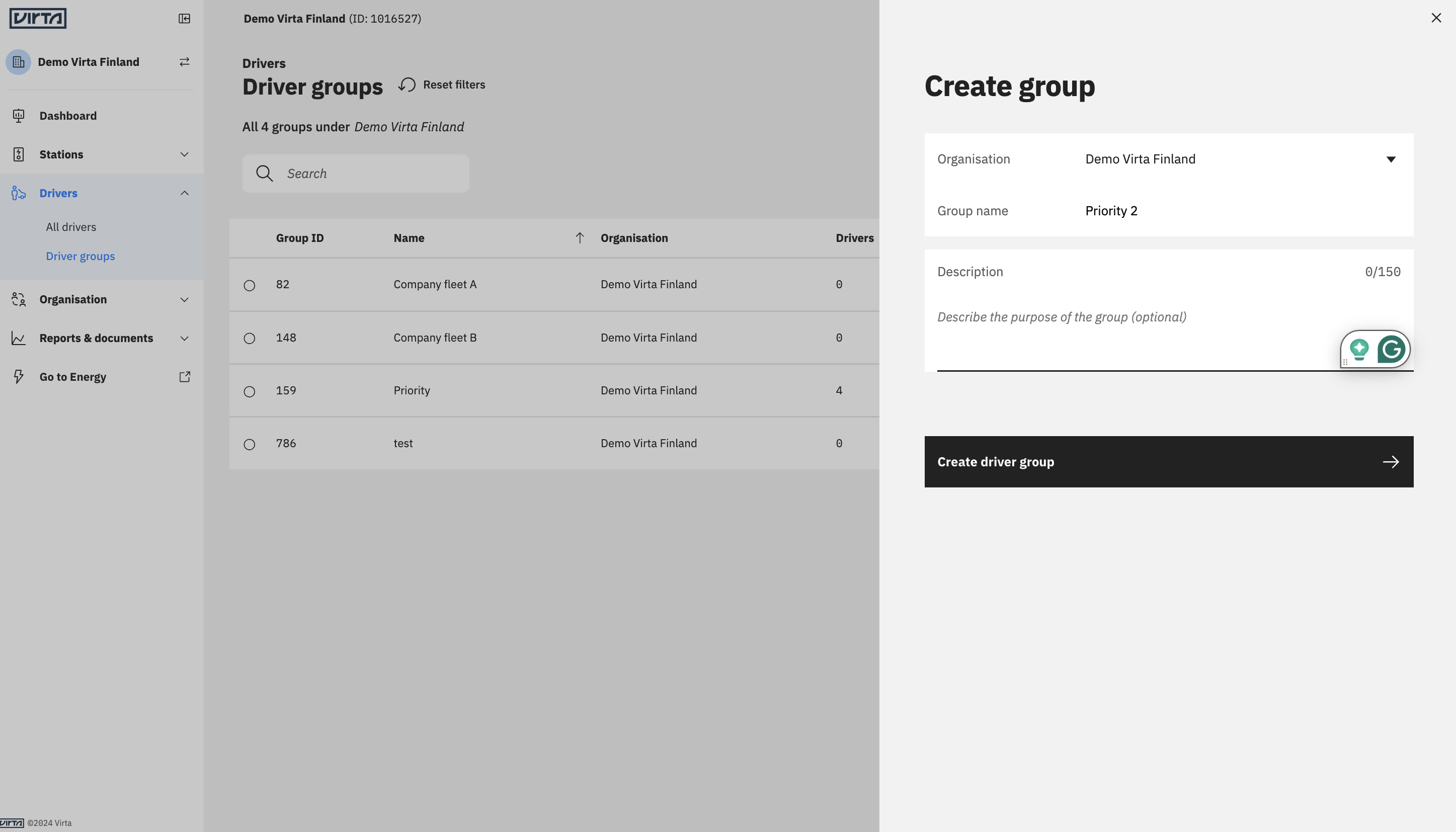Open Stations menu item
The width and height of the screenshot is (1456, 832).
pyautogui.click(x=102, y=154)
